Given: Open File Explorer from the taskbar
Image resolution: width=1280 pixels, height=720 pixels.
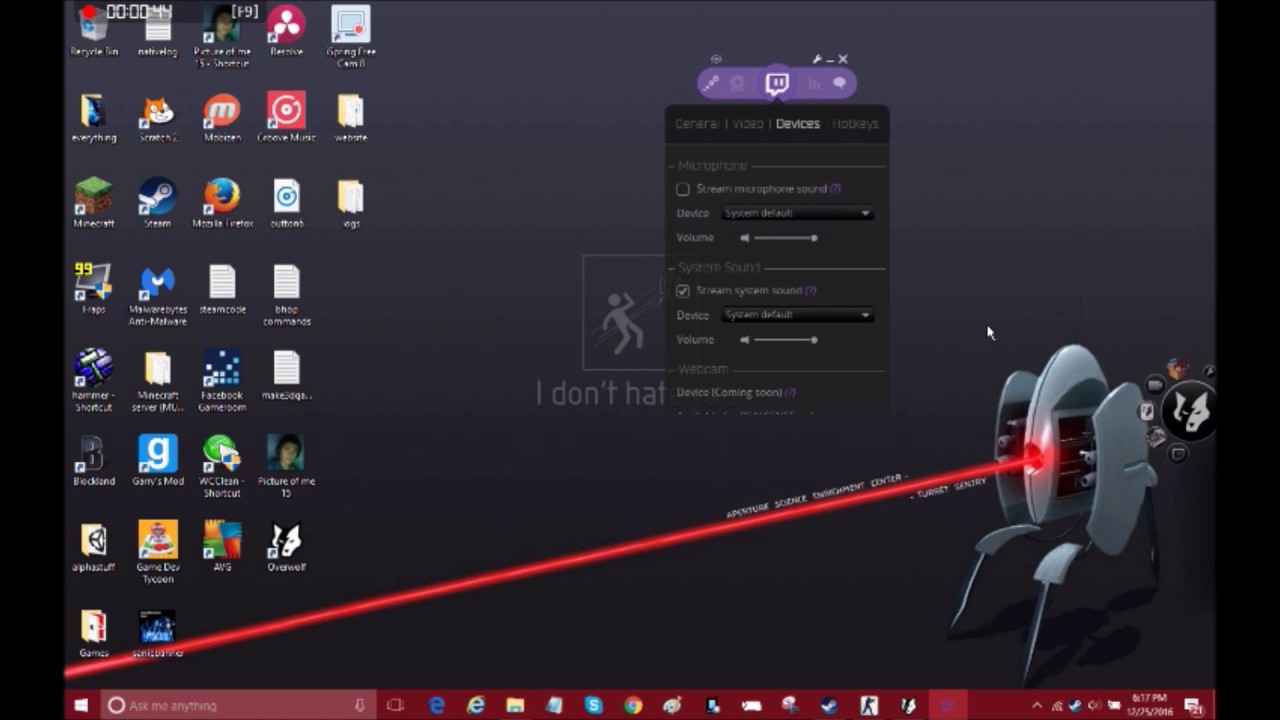Looking at the screenshot, I should pyautogui.click(x=515, y=705).
